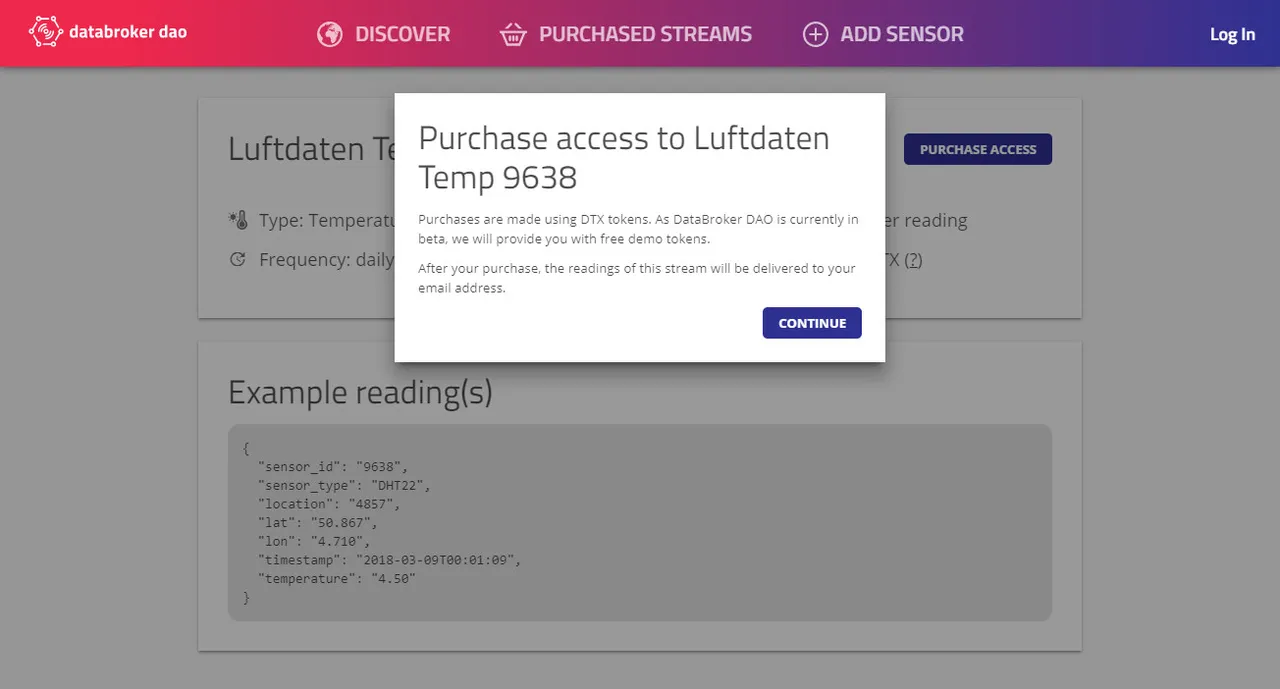The image size is (1280, 689).
Task: Click the Log In link
Action: click(x=1232, y=34)
